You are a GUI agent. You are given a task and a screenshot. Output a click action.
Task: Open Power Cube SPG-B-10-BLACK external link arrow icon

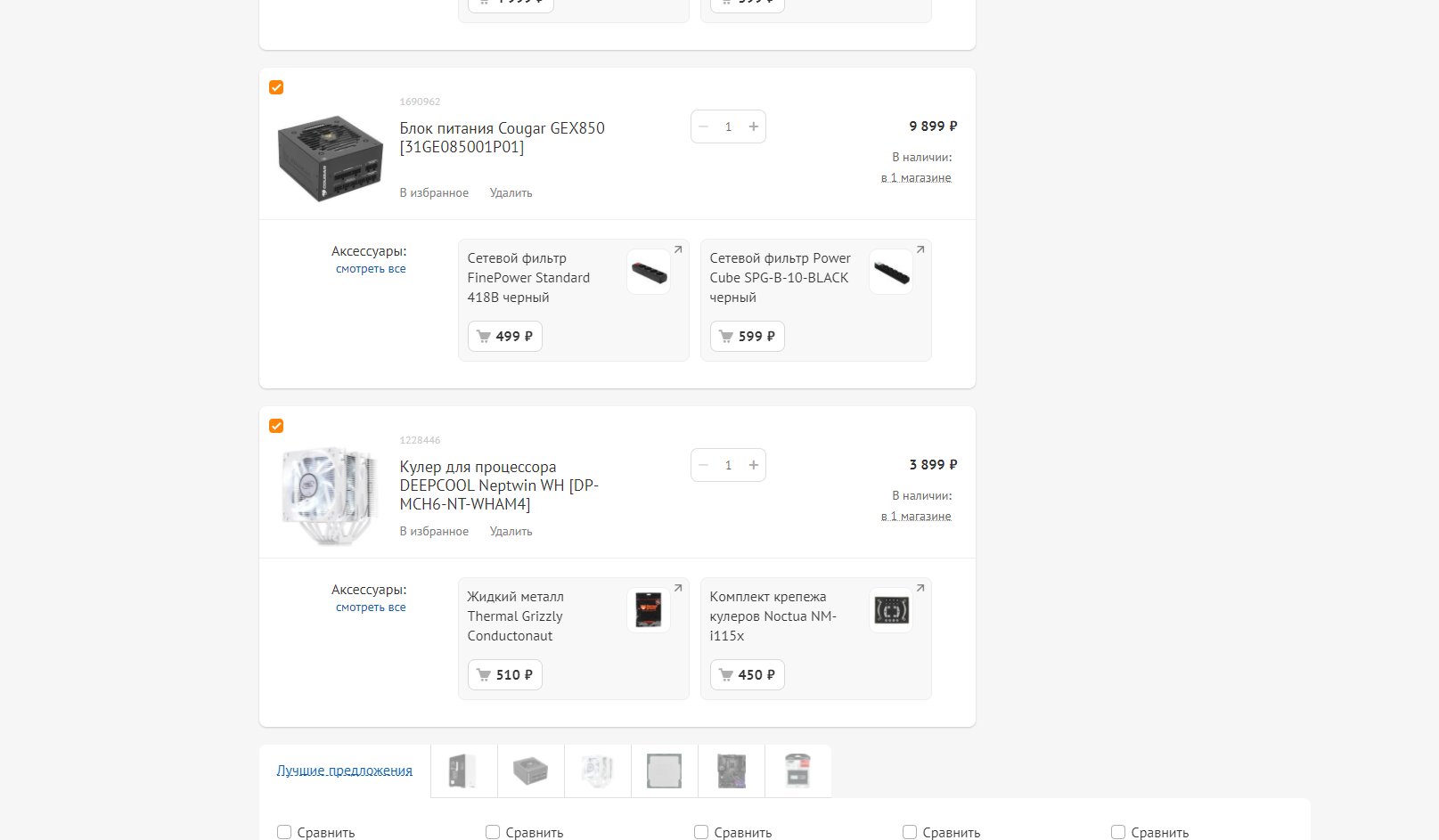tap(920, 249)
